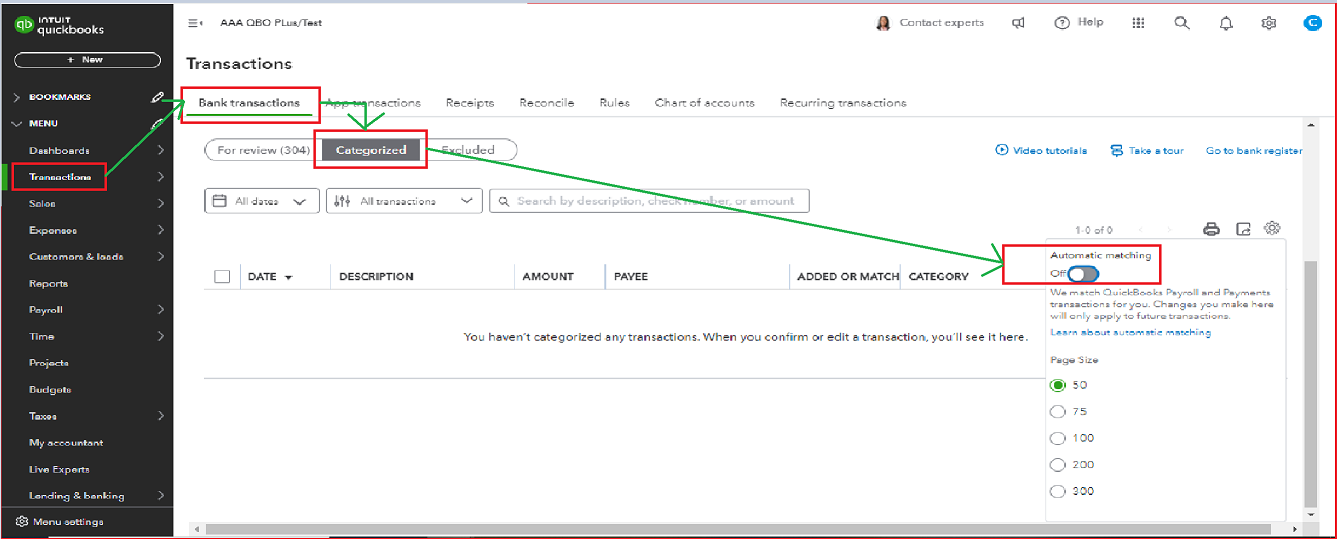Switch to the Chart of accounts tab

pyautogui.click(x=705, y=102)
